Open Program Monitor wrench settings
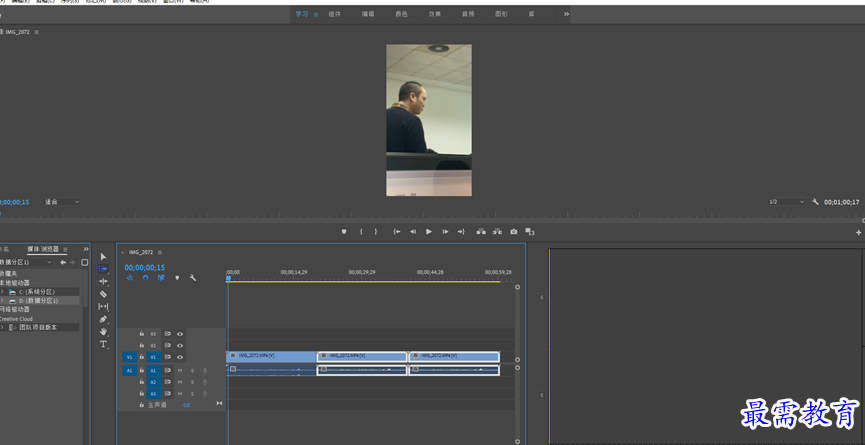This screenshot has height=445, width=865. click(815, 202)
